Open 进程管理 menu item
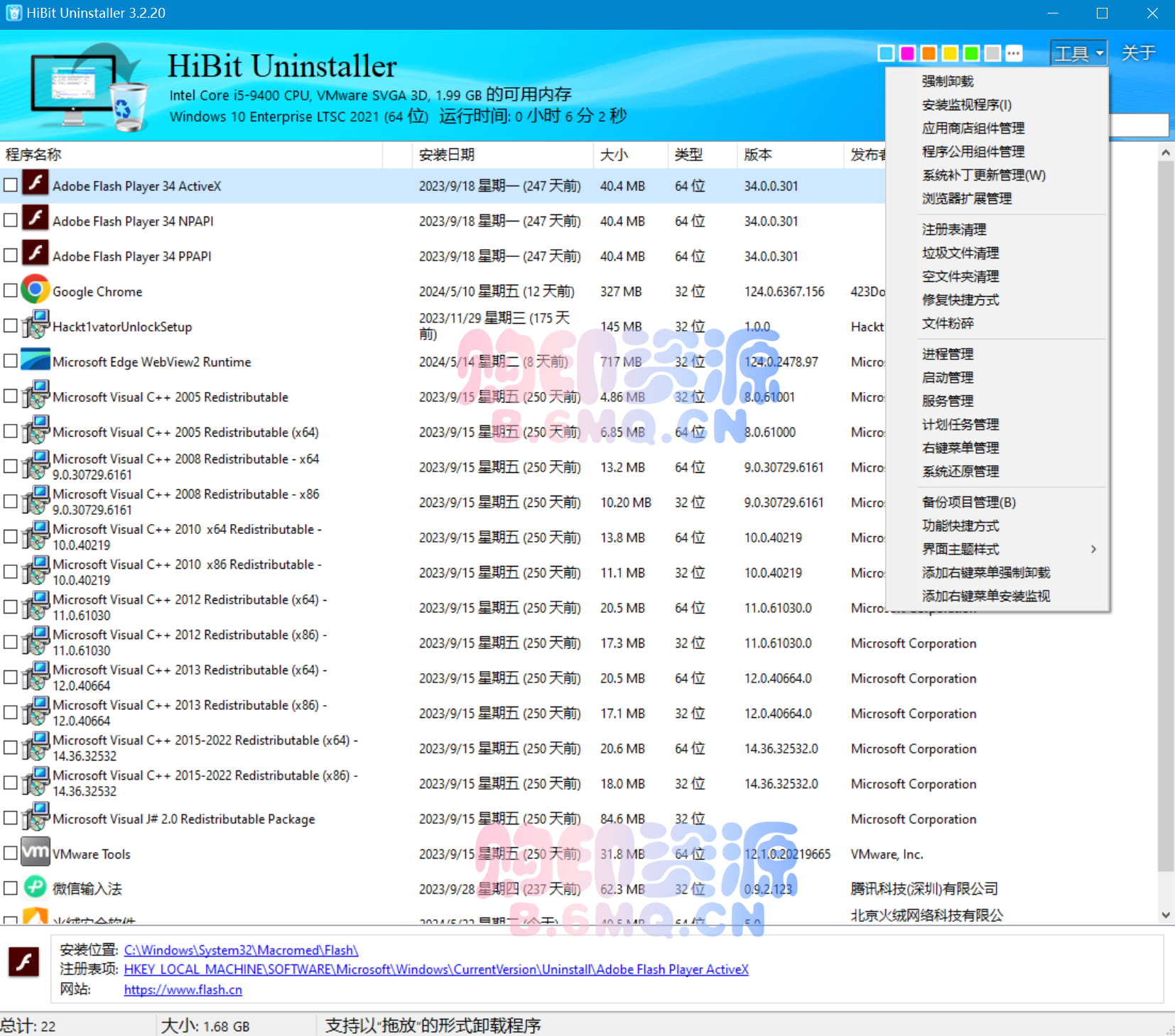 click(997, 354)
